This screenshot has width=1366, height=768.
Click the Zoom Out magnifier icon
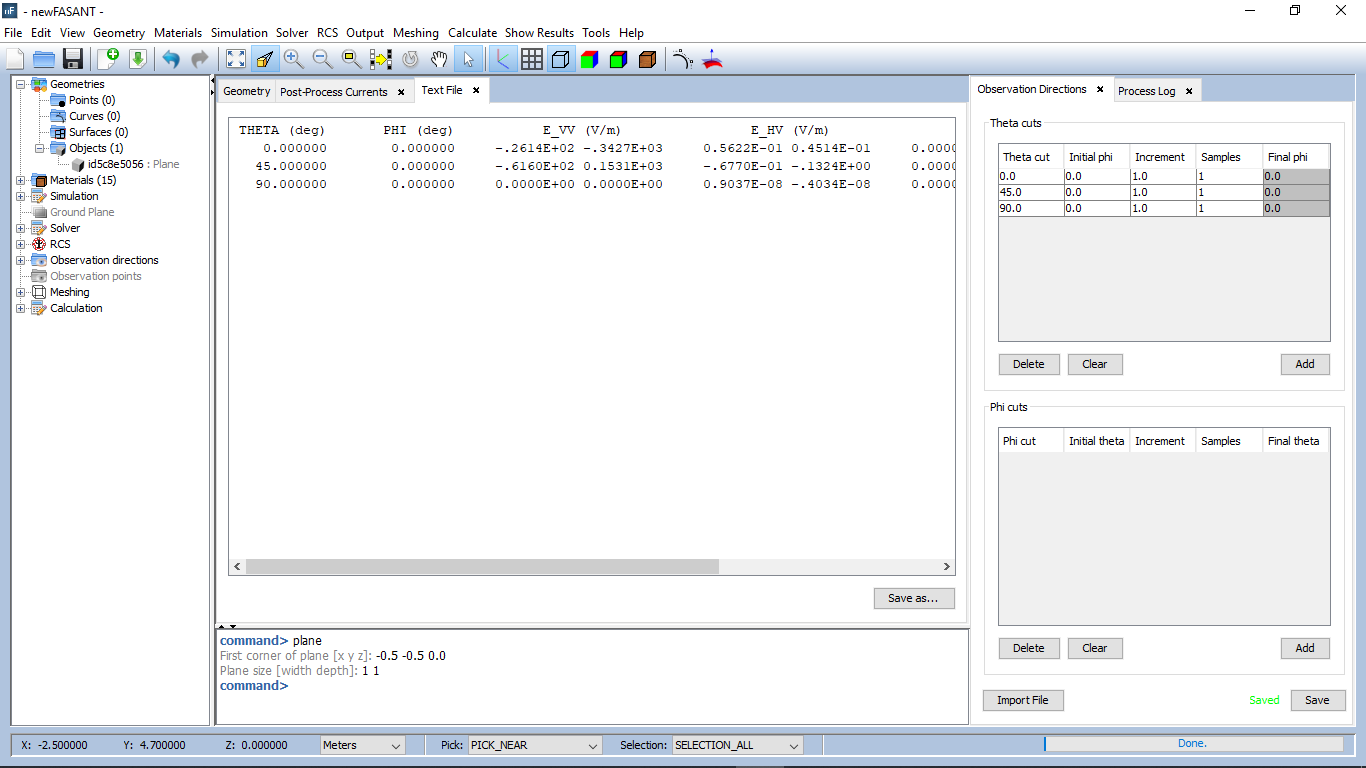322,59
